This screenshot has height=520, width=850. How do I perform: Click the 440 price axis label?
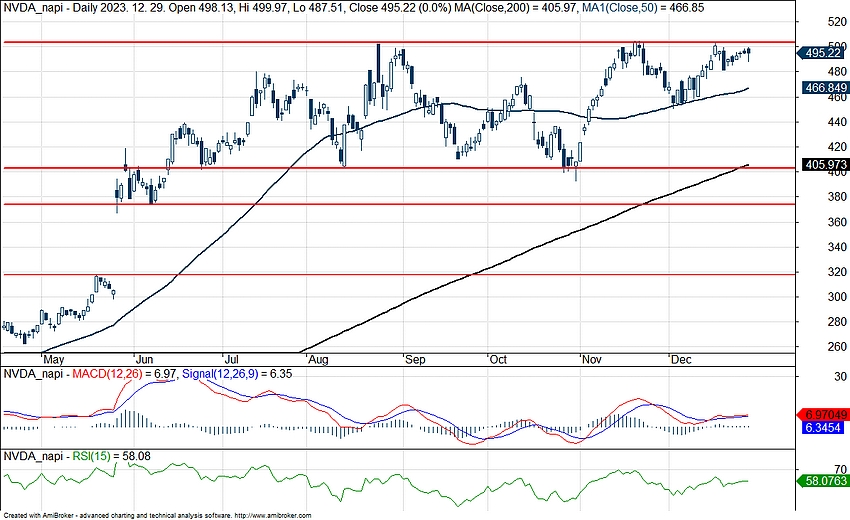pyautogui.click(x=837, y=122)
